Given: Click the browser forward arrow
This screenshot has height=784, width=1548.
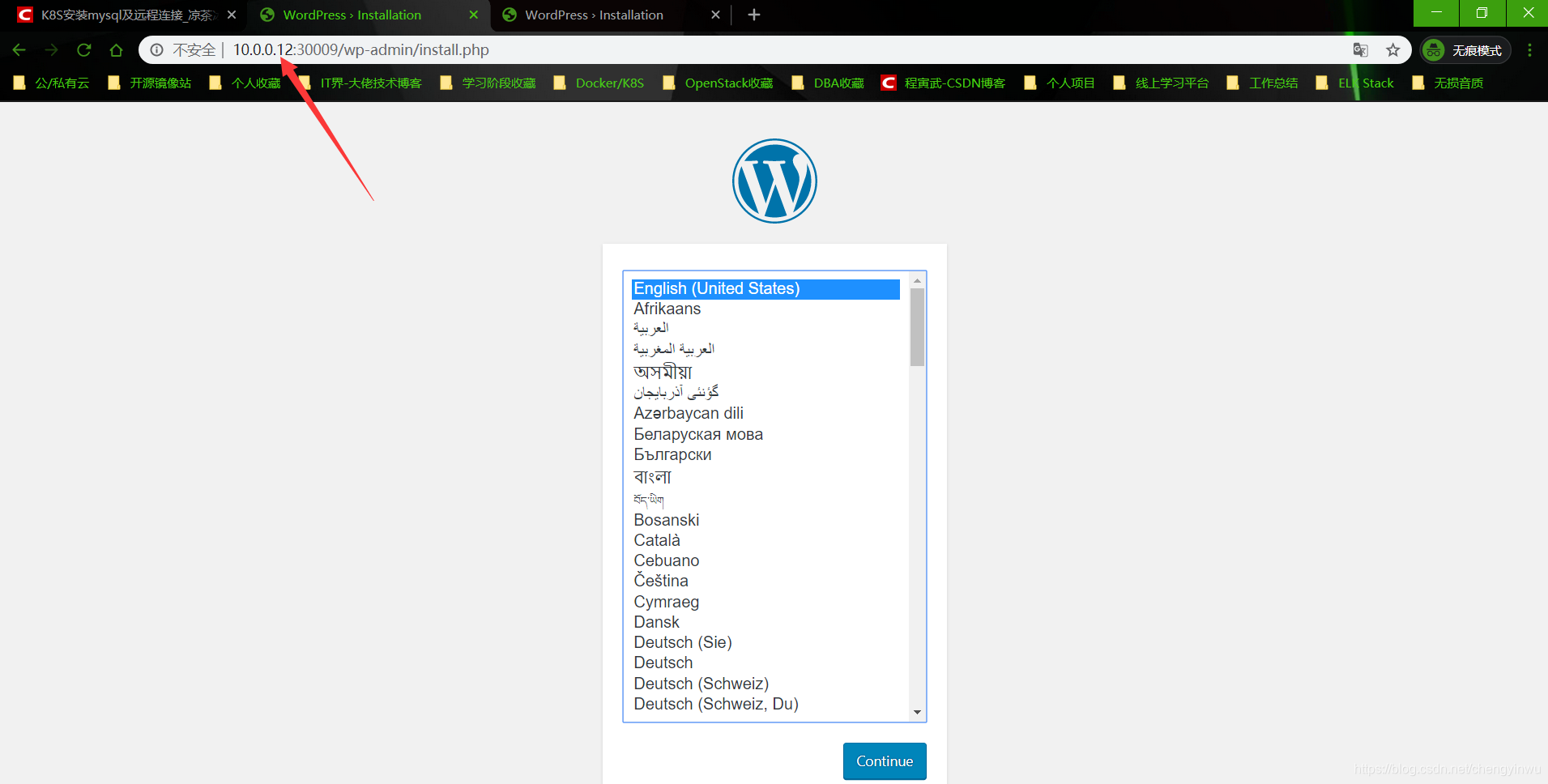Looking at the screenshot, I should pos(52,50).
